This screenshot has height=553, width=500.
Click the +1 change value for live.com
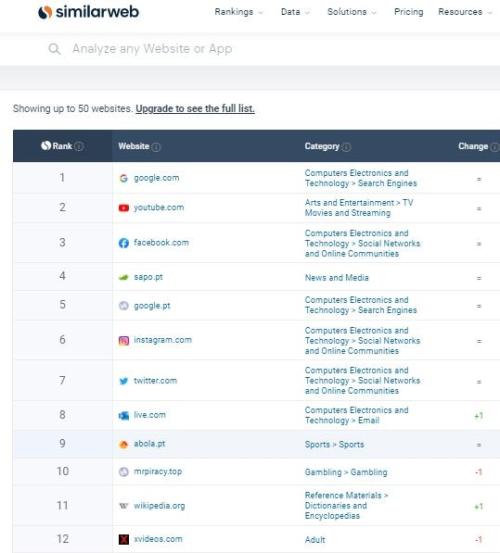(478, 416)
